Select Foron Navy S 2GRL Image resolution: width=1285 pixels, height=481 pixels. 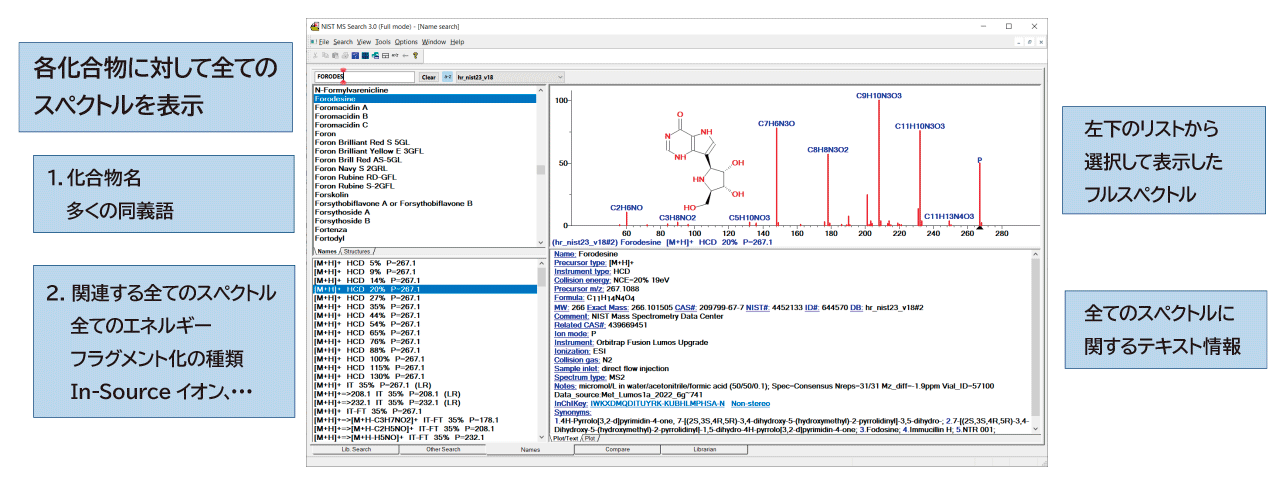[x=424, y=169]
